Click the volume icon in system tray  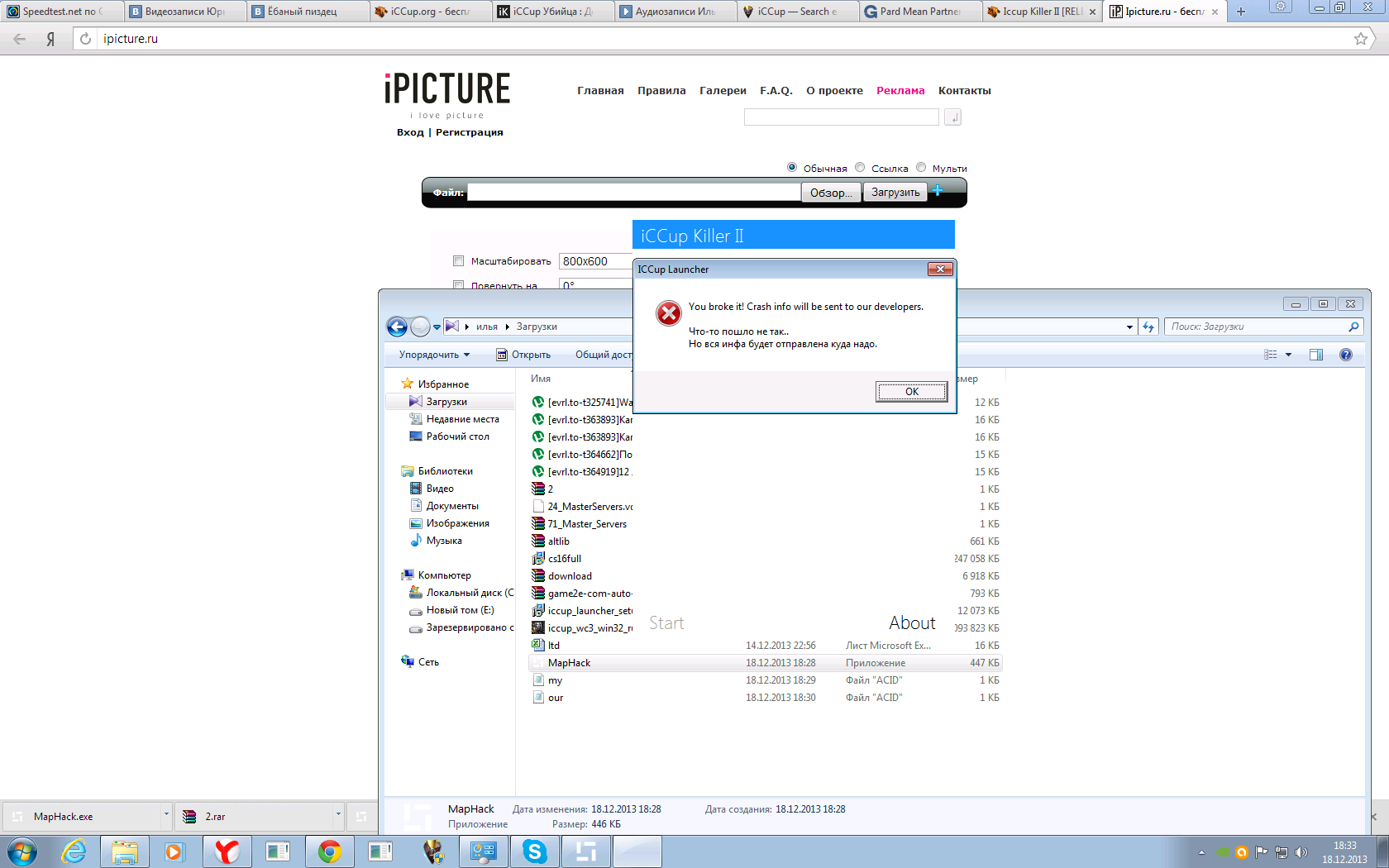[x=1301, y=852]
